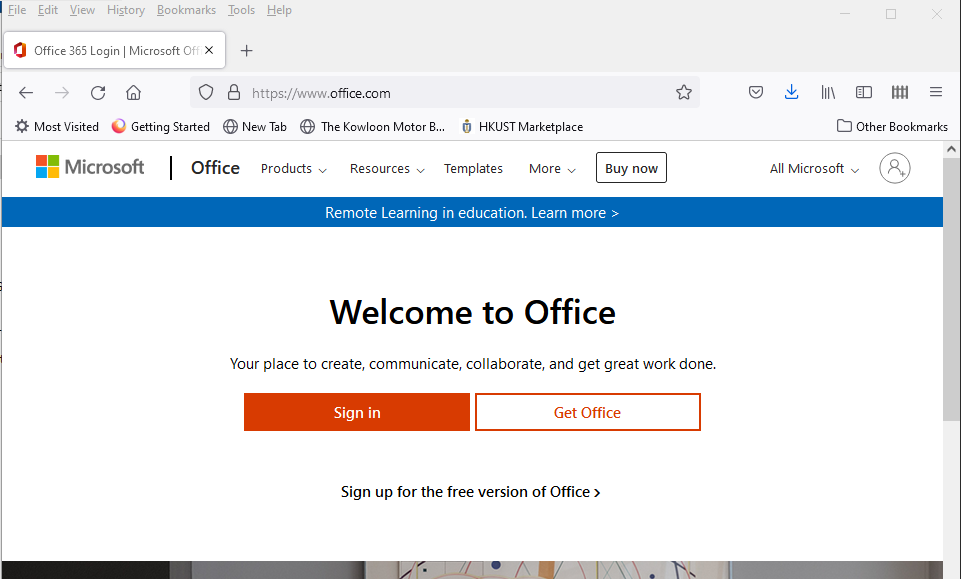Expand the More navigation menu
Image resolution: width=961 pixels, height=579 pixels.
(x=552, y=169)
